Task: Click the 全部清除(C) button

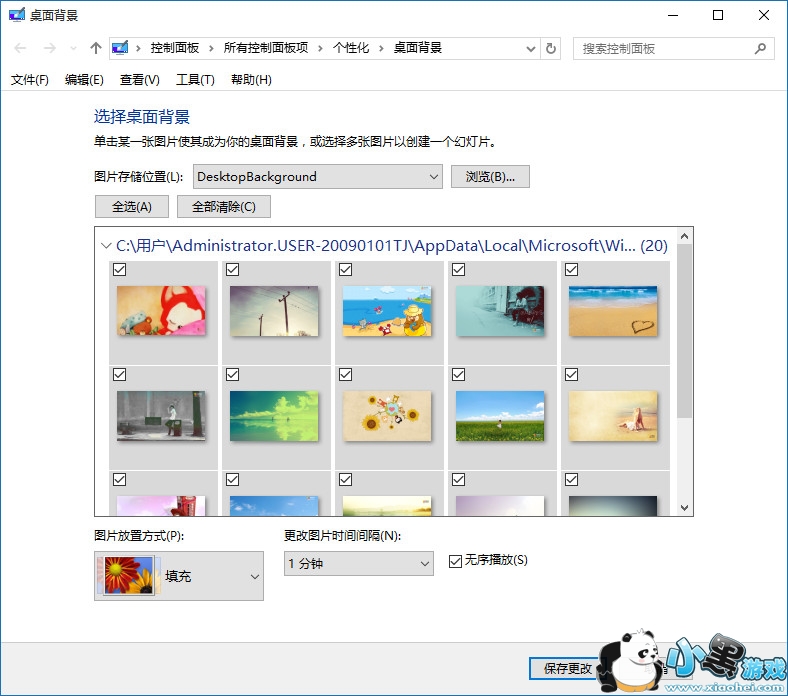Action: 224,207
